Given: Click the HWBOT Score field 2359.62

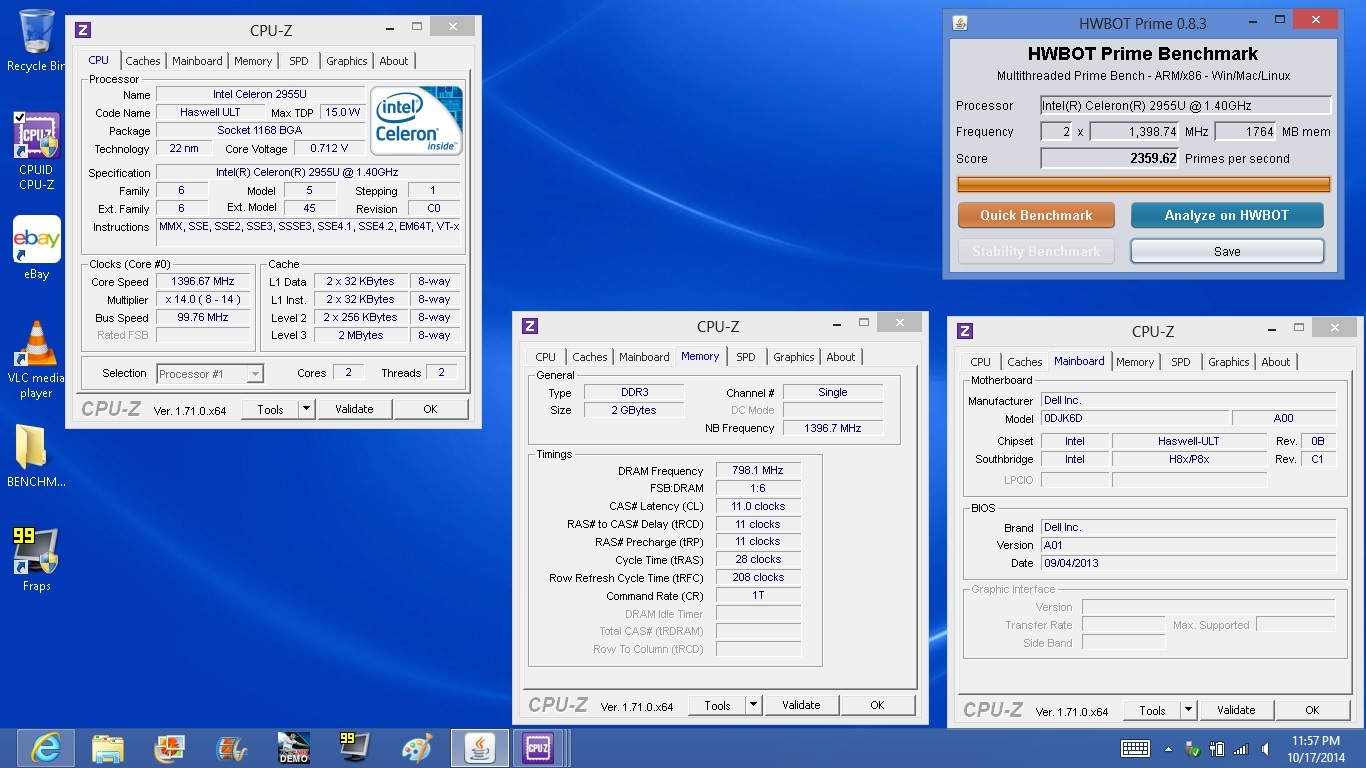Looking at the screenshot, I should (x=1110, y=158).
